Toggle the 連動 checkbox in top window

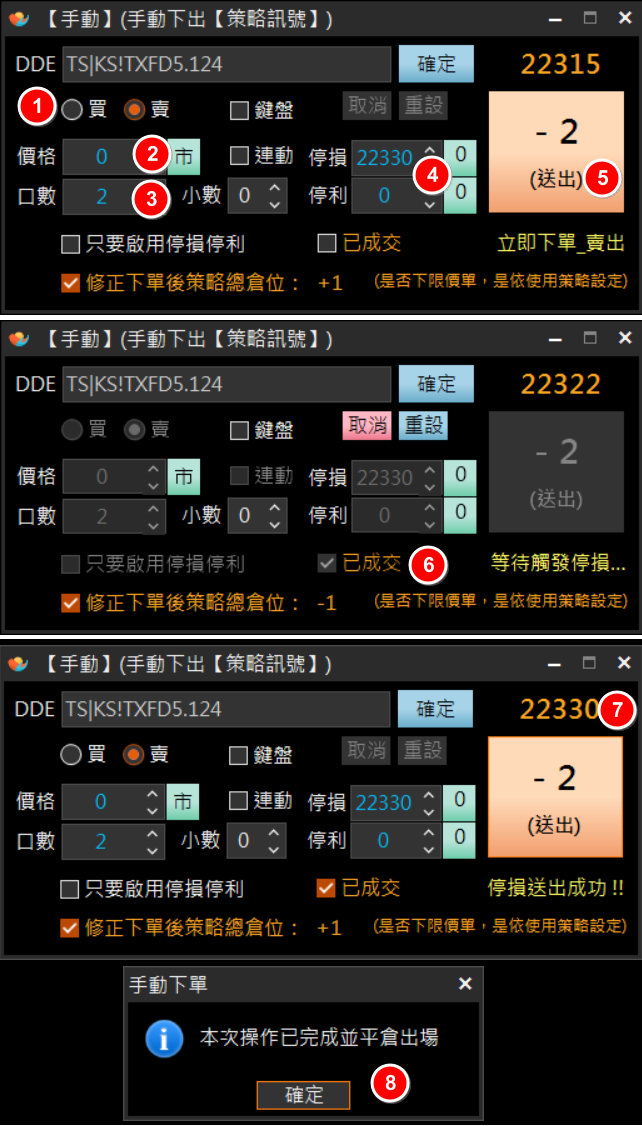coord(239,156)
